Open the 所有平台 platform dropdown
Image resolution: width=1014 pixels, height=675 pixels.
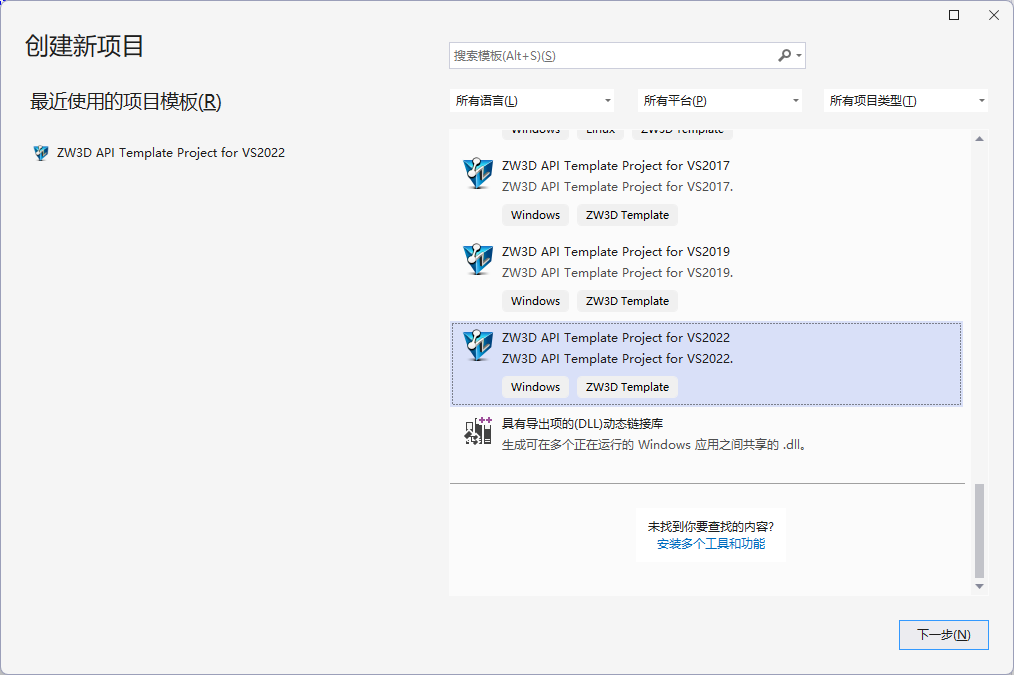720,100
